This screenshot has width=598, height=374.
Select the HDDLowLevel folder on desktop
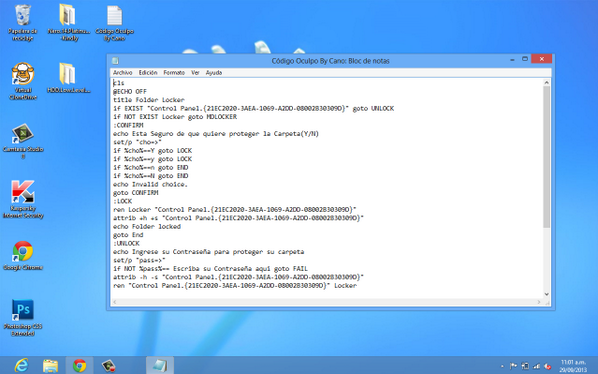click(68, 78)
